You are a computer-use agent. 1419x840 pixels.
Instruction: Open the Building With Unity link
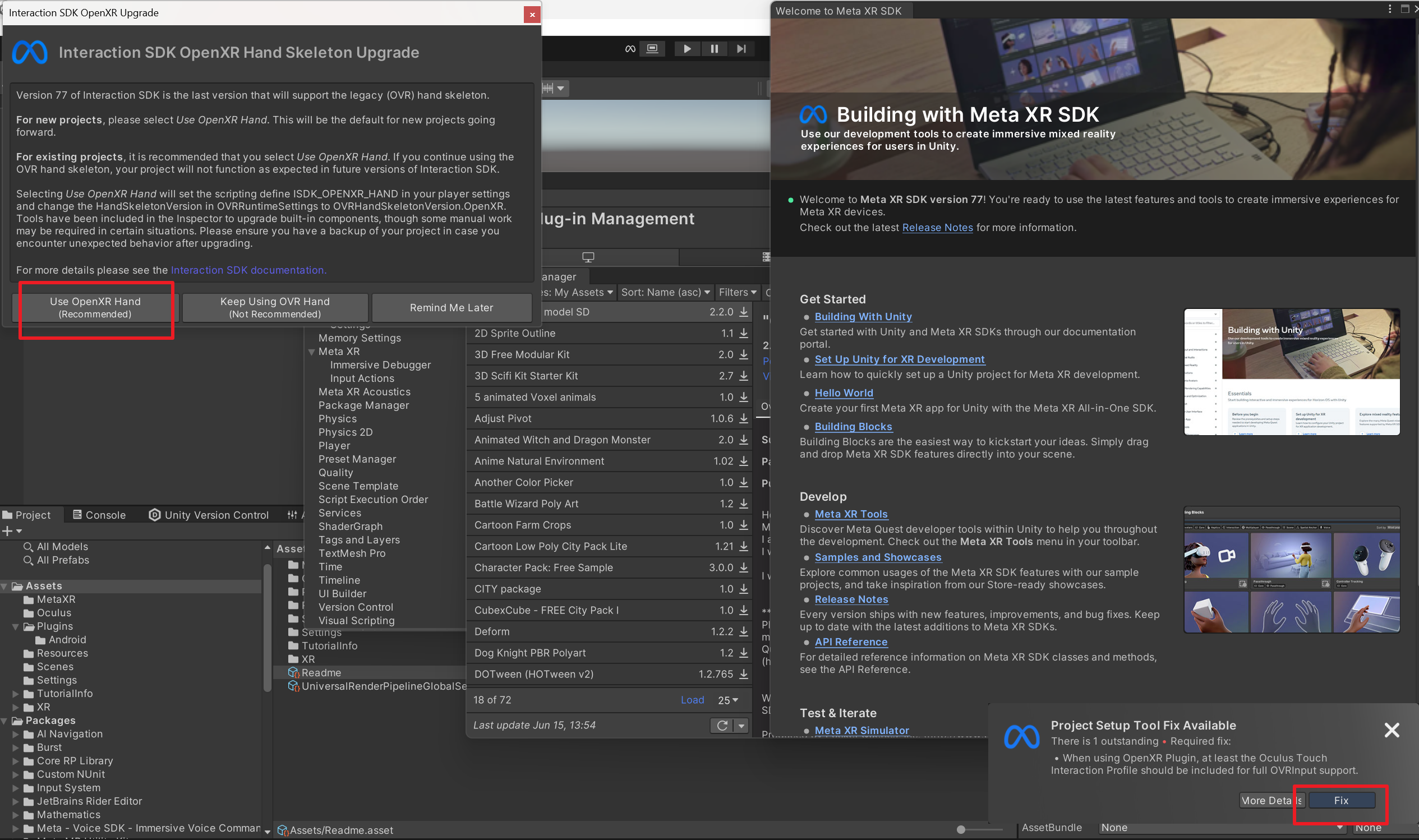click(x=863, y=316)
